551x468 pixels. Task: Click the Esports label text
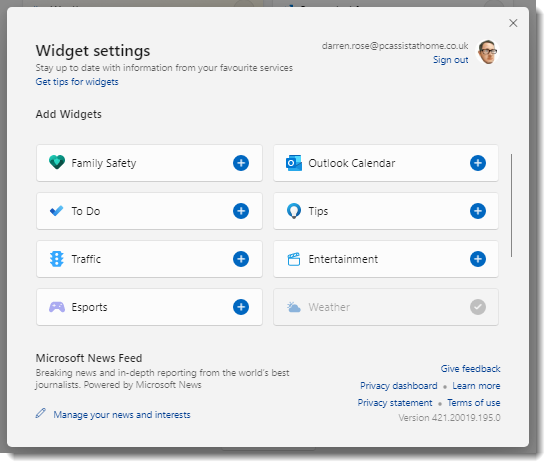click(89, 307)
